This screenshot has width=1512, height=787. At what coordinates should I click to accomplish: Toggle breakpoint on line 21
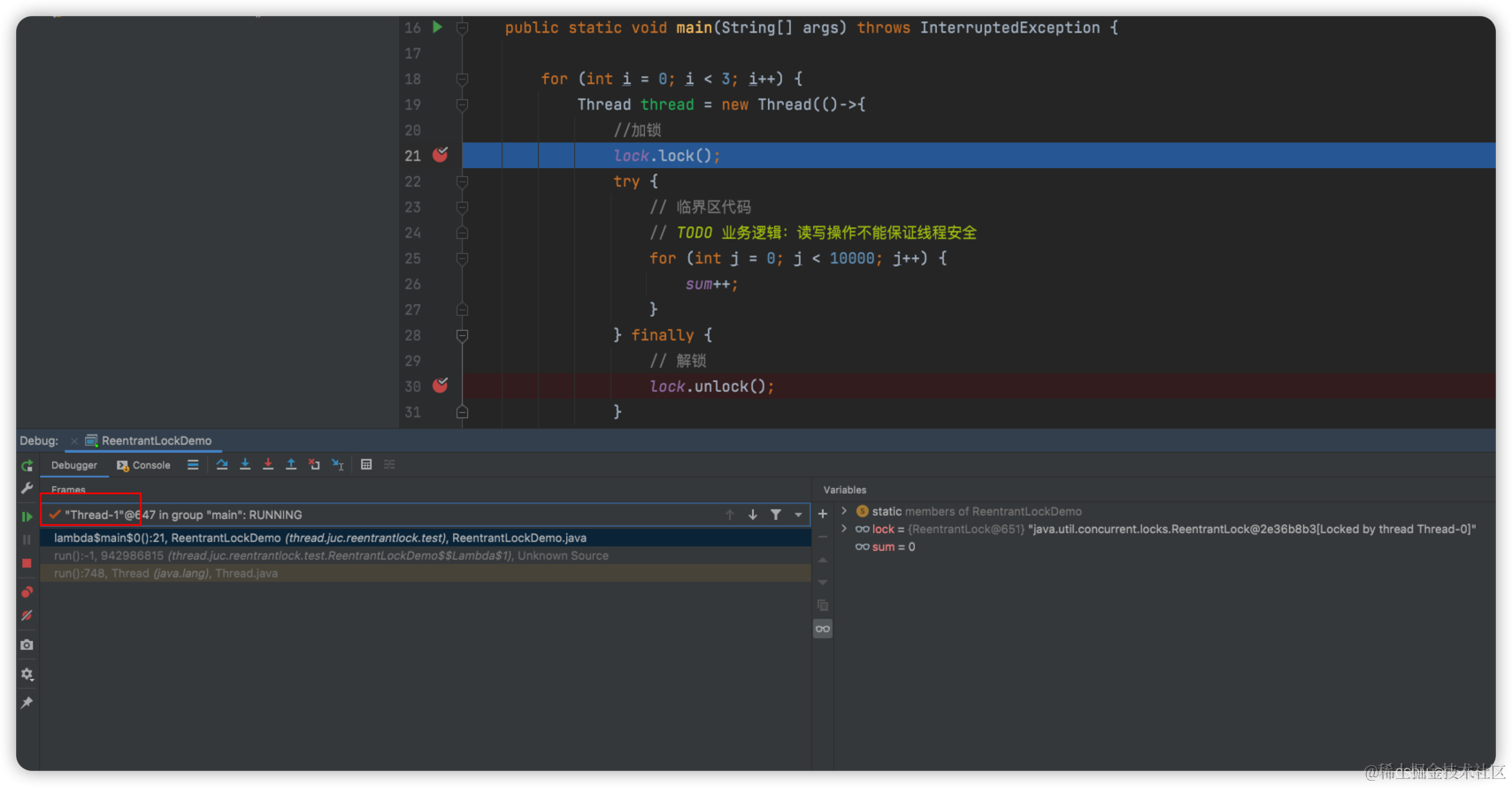[440, 155]
